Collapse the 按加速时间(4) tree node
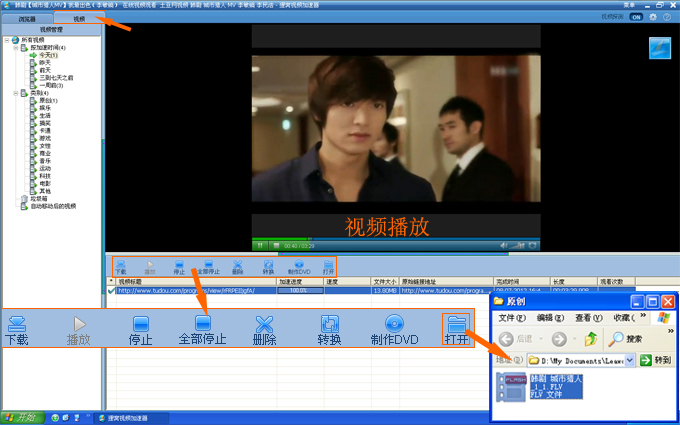The height and width of the screenshot is (425, 680). tap(16, 48)
